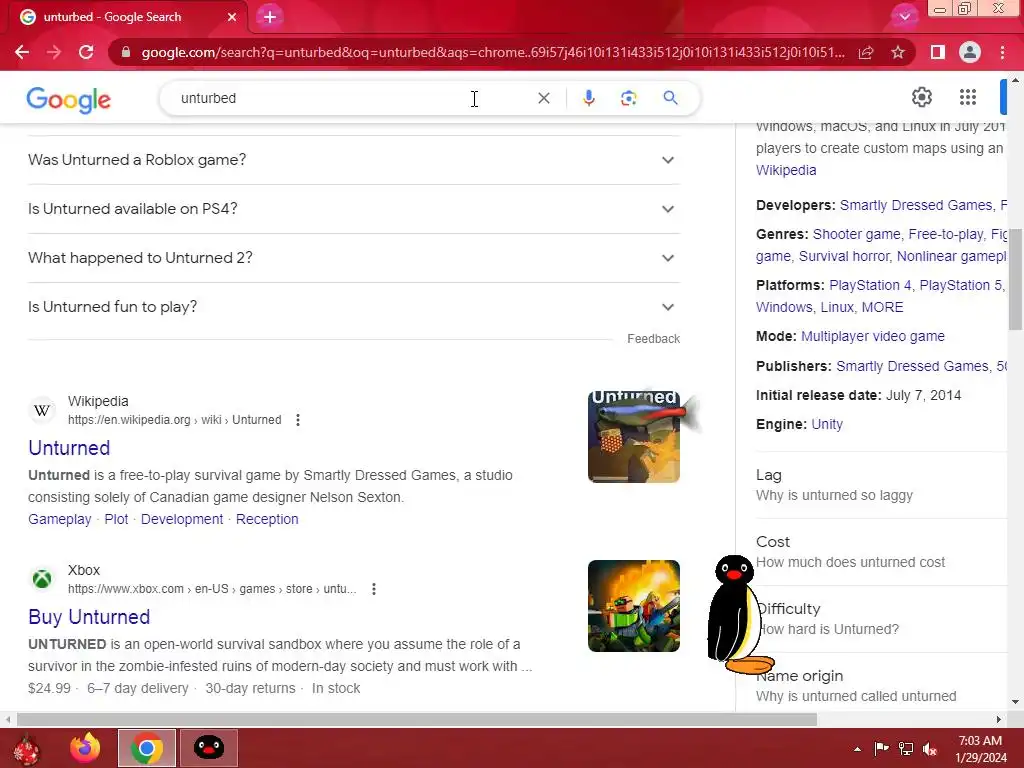Go back using browser back arrow
Screen dimensions: 1024x768
(22, 52)
